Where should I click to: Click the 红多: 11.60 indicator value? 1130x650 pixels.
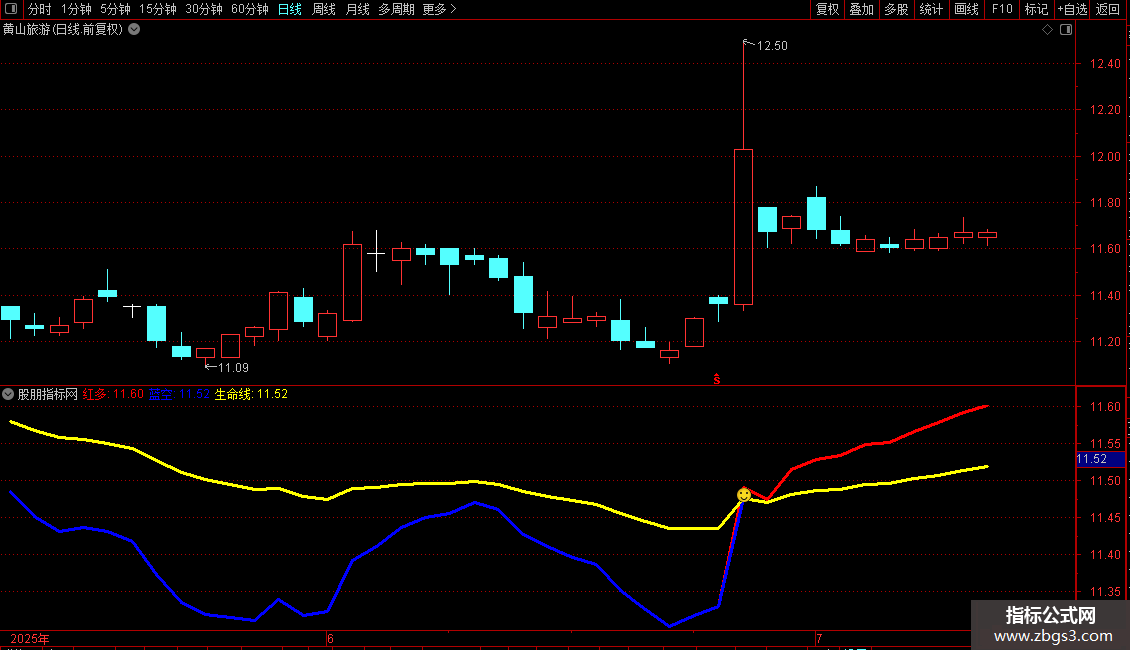[x=113, y=394]
